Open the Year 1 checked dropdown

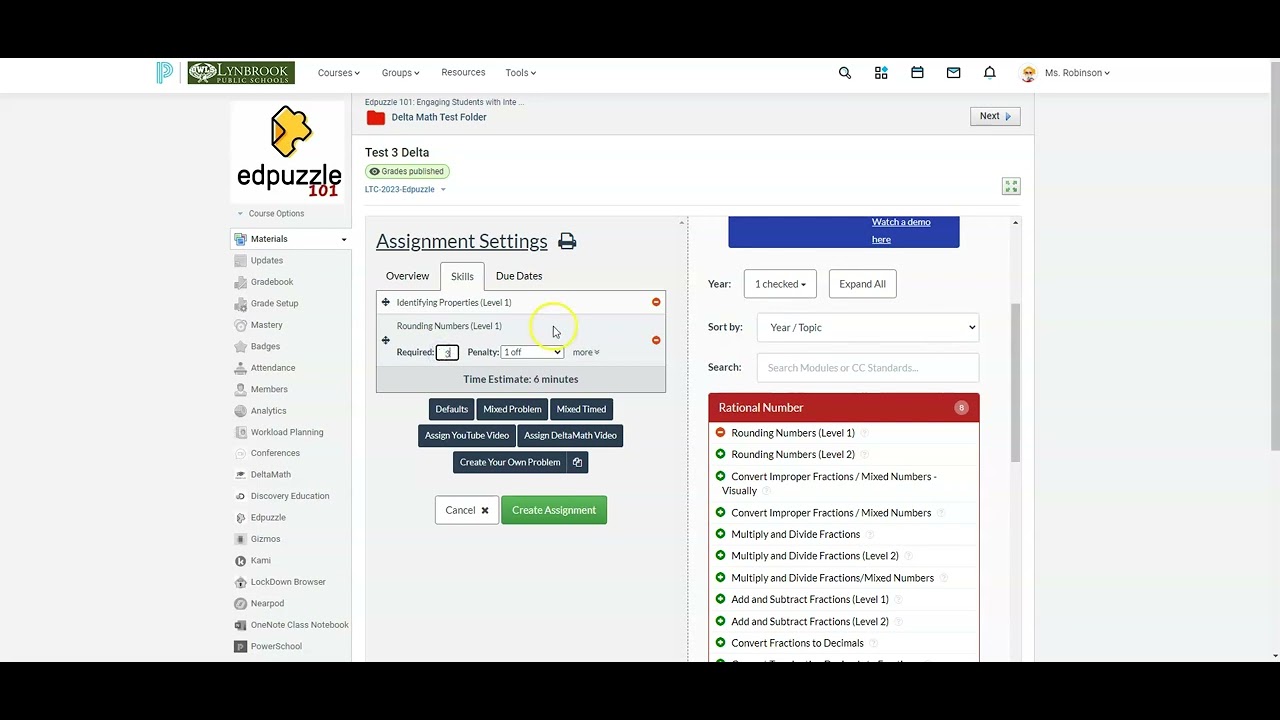[780, 284]
